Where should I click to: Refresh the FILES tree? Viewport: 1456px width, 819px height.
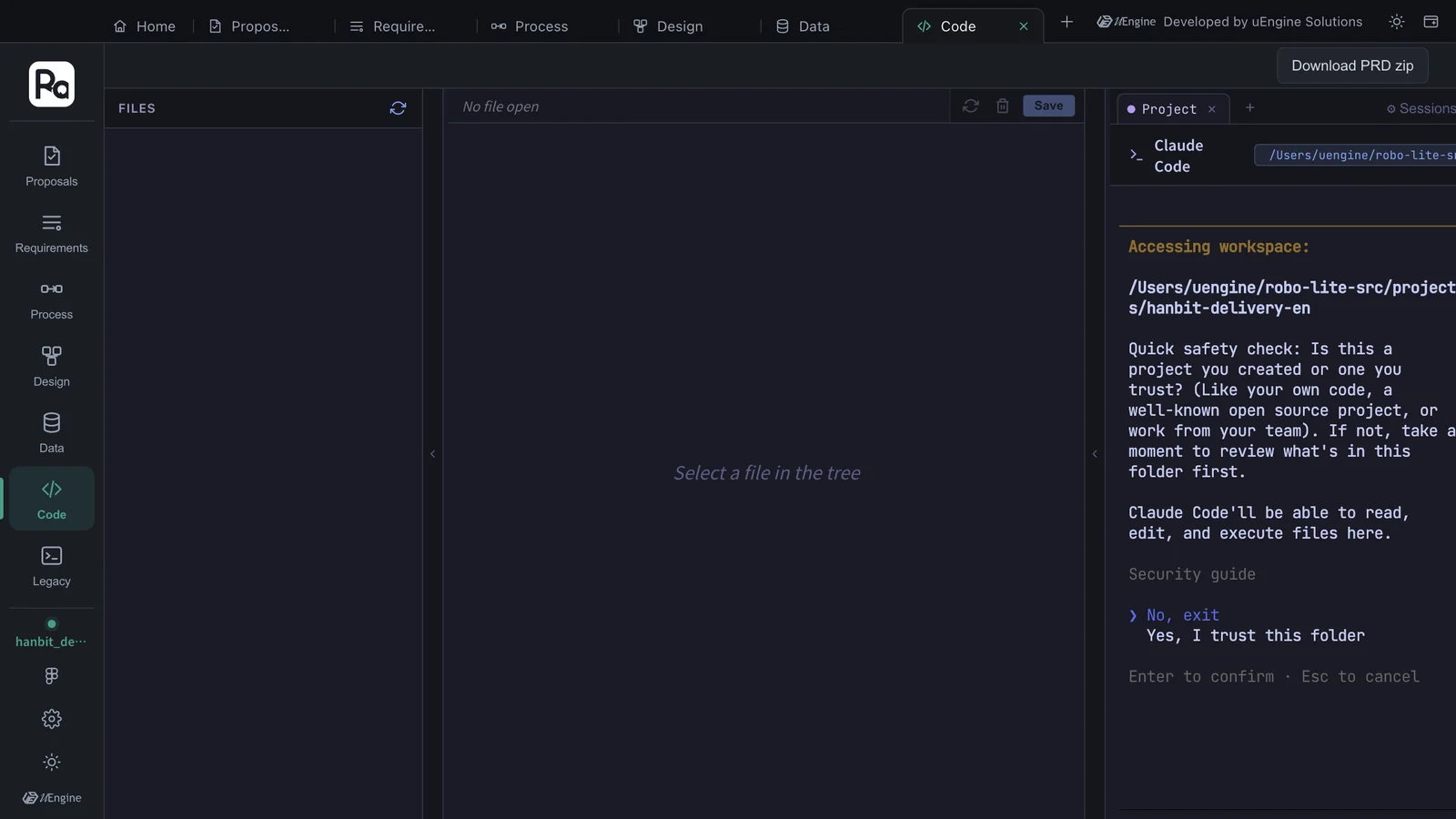398,108
